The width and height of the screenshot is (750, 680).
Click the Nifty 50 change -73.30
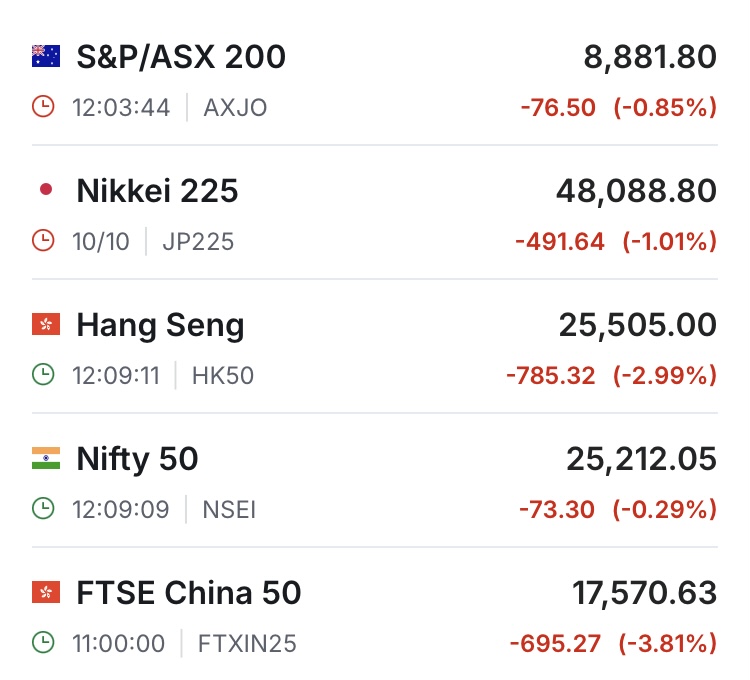tap(556, 509)
